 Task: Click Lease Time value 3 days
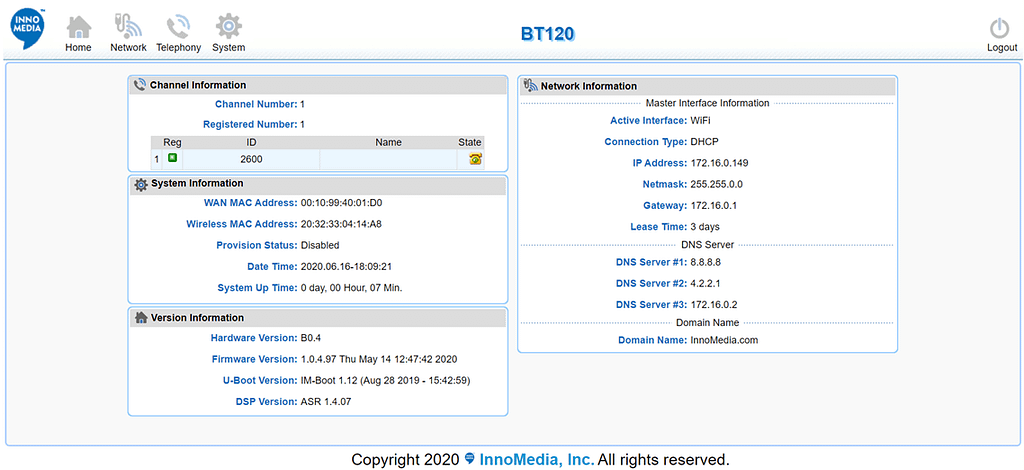click(x=705, y=227)
